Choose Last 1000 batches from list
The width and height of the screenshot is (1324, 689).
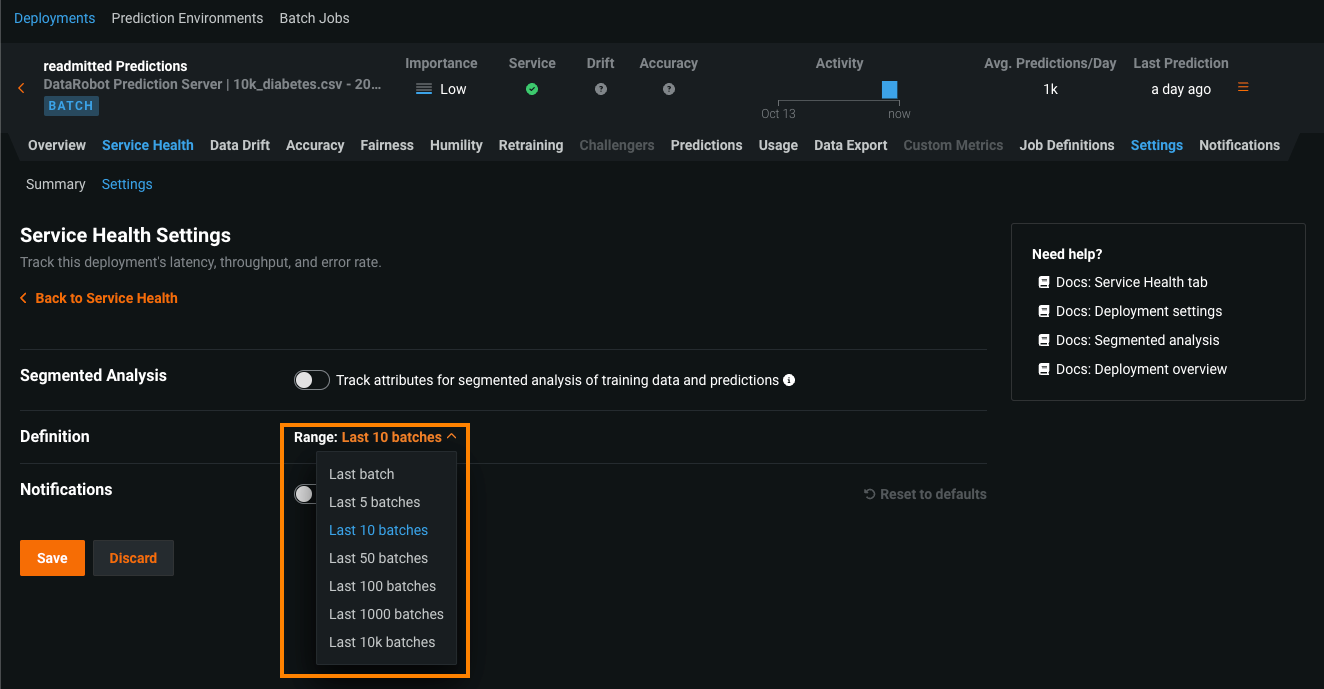pyautogui.click(x=386, y=614)
